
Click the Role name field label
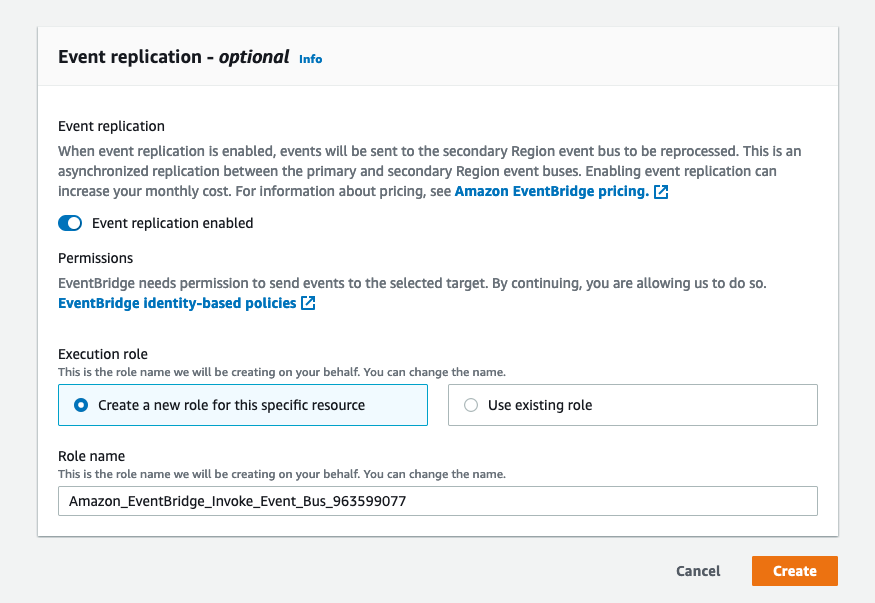pos(91,456)
